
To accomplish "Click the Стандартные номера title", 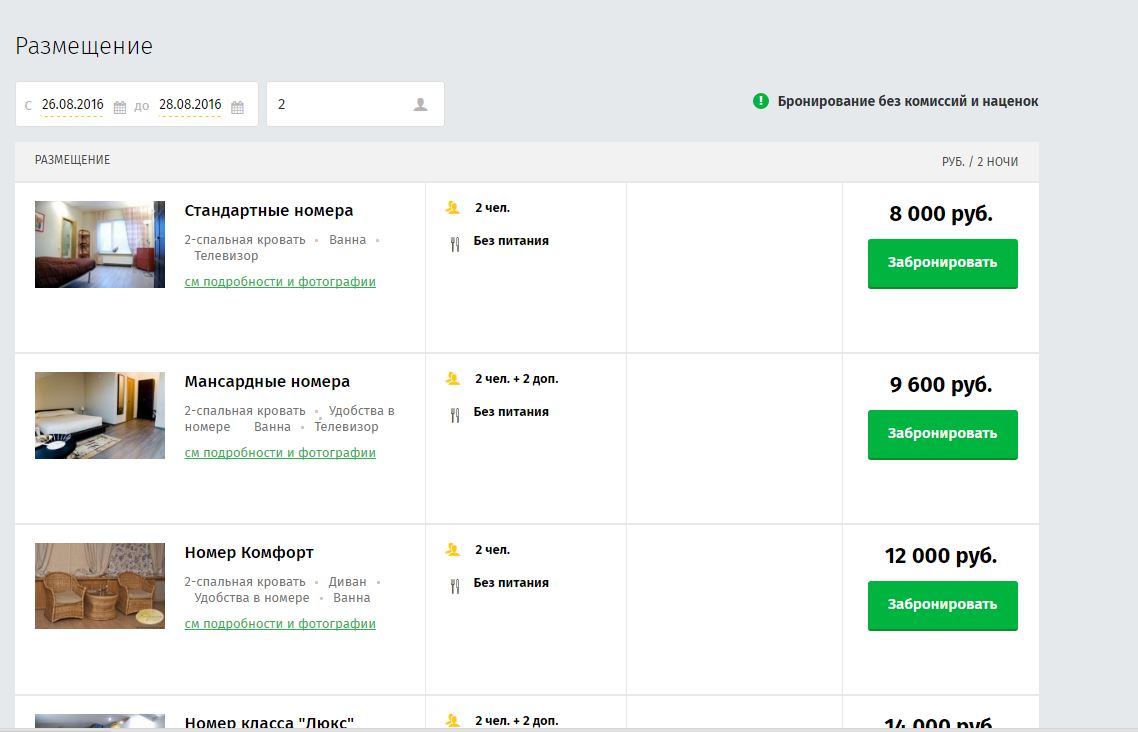I will pyautogui.click(x=269, y=210).
